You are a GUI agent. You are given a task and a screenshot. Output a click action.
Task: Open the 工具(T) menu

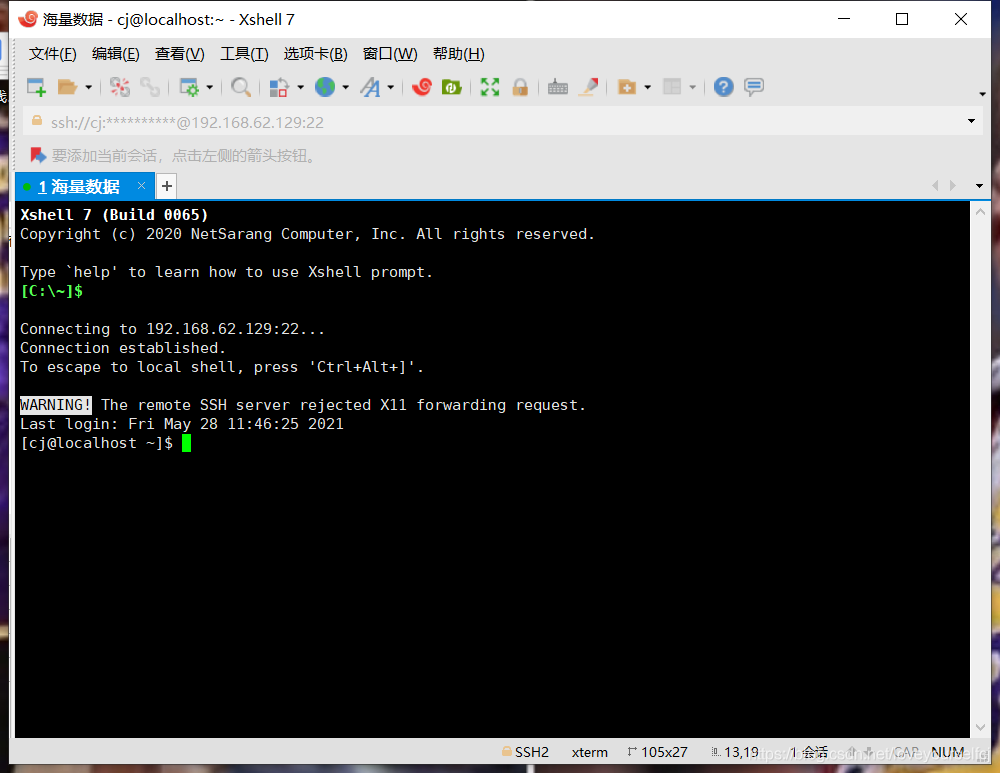tap(244, 54)
